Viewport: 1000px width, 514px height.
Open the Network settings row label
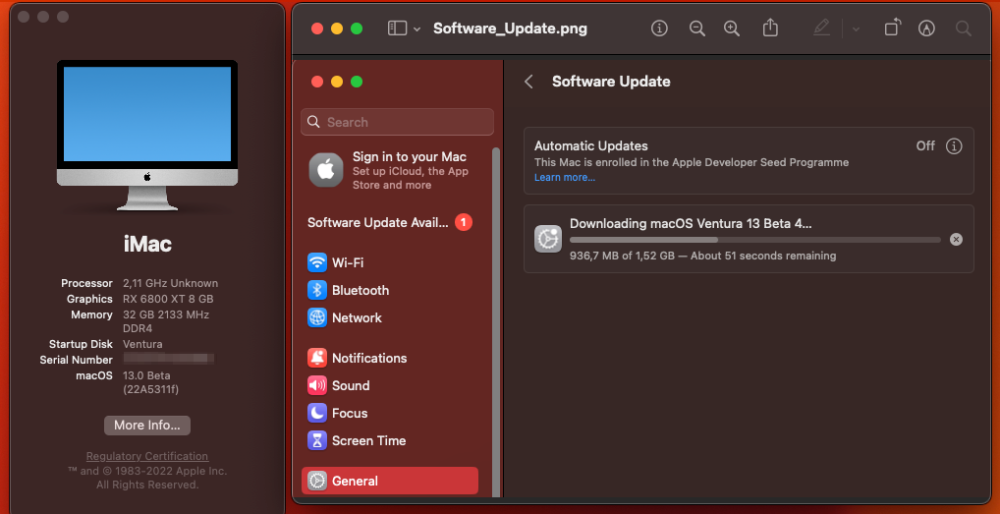click(x=357, y=318)
